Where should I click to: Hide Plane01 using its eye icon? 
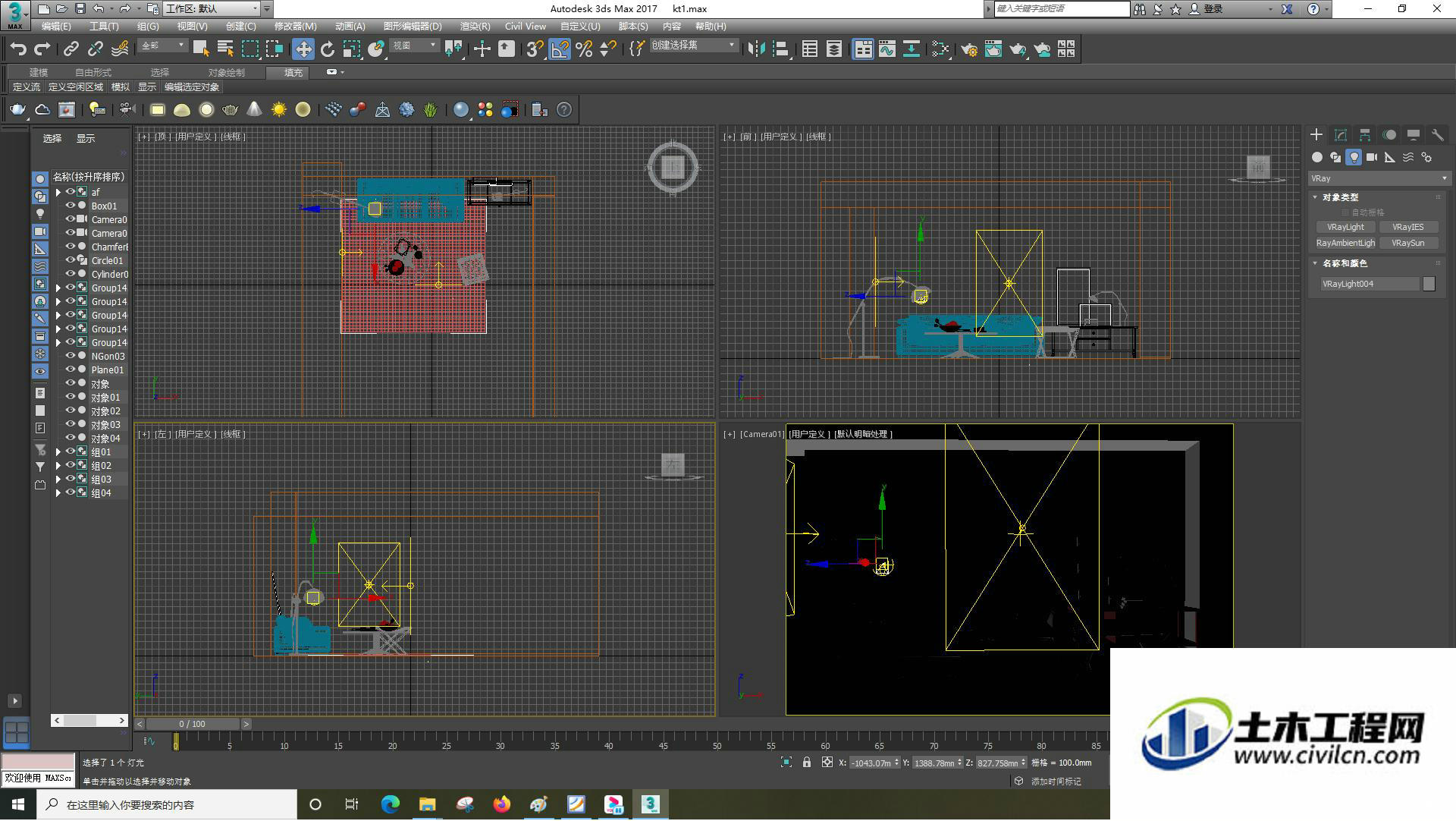[x=70, y=370]
